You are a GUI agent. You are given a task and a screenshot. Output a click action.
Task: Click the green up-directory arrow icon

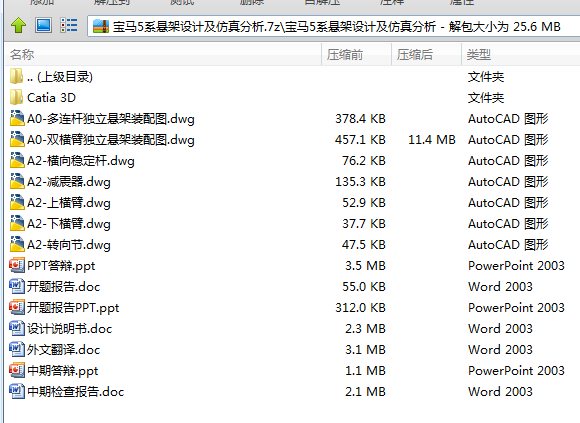(18, 26)
